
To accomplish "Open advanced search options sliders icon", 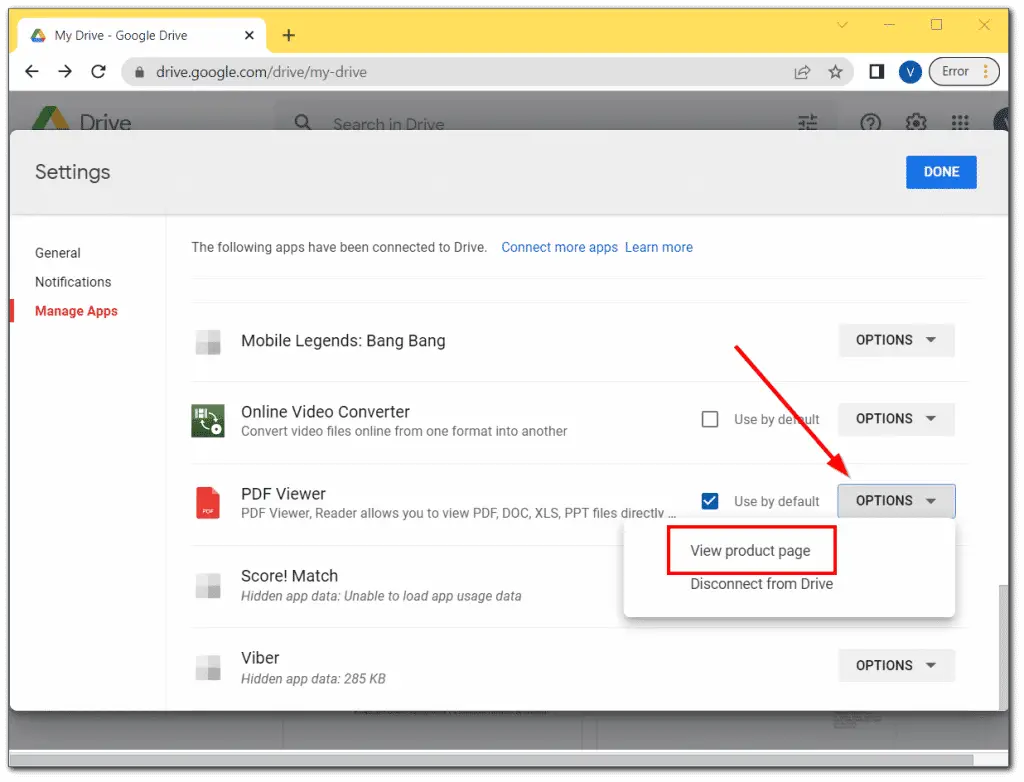I will [807, 123].
